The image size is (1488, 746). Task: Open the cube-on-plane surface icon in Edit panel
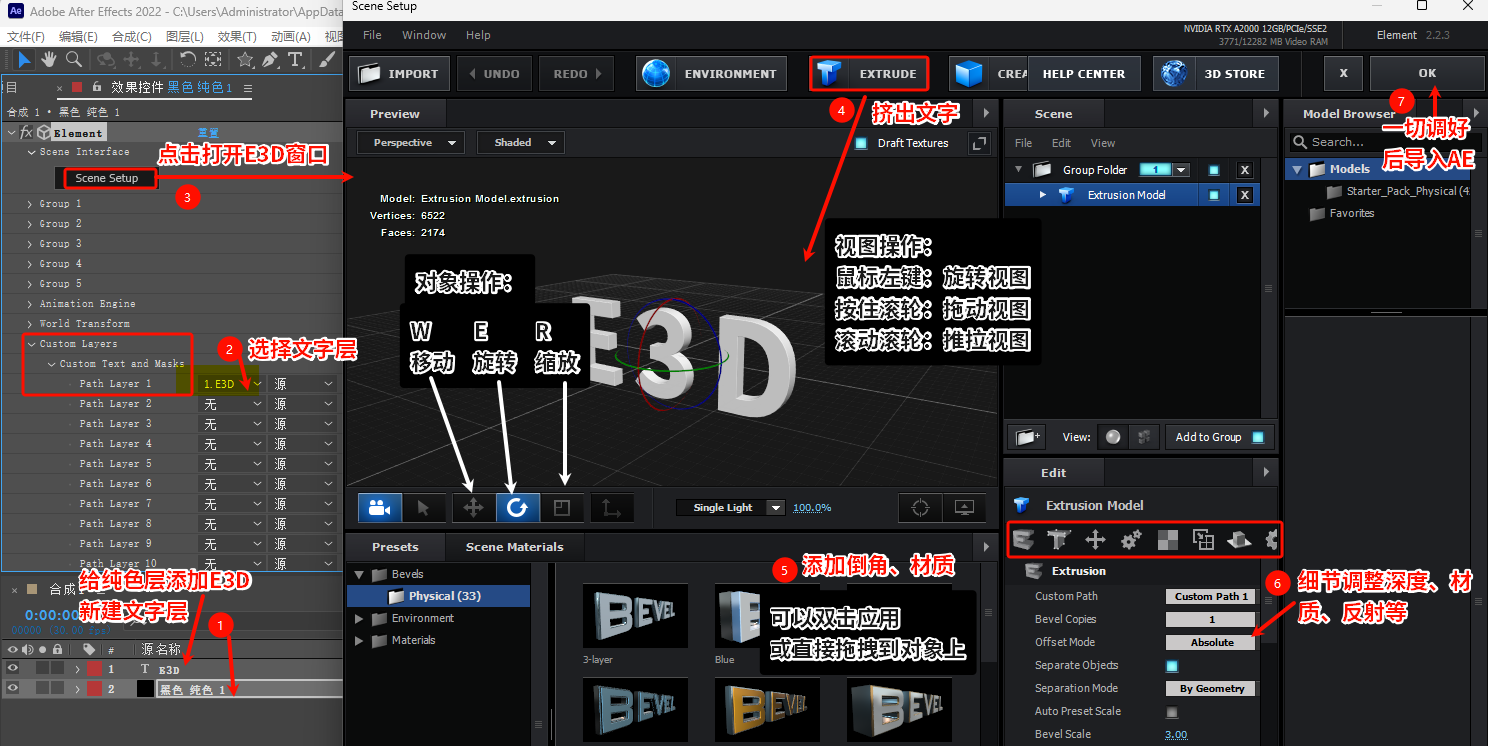1239,540
